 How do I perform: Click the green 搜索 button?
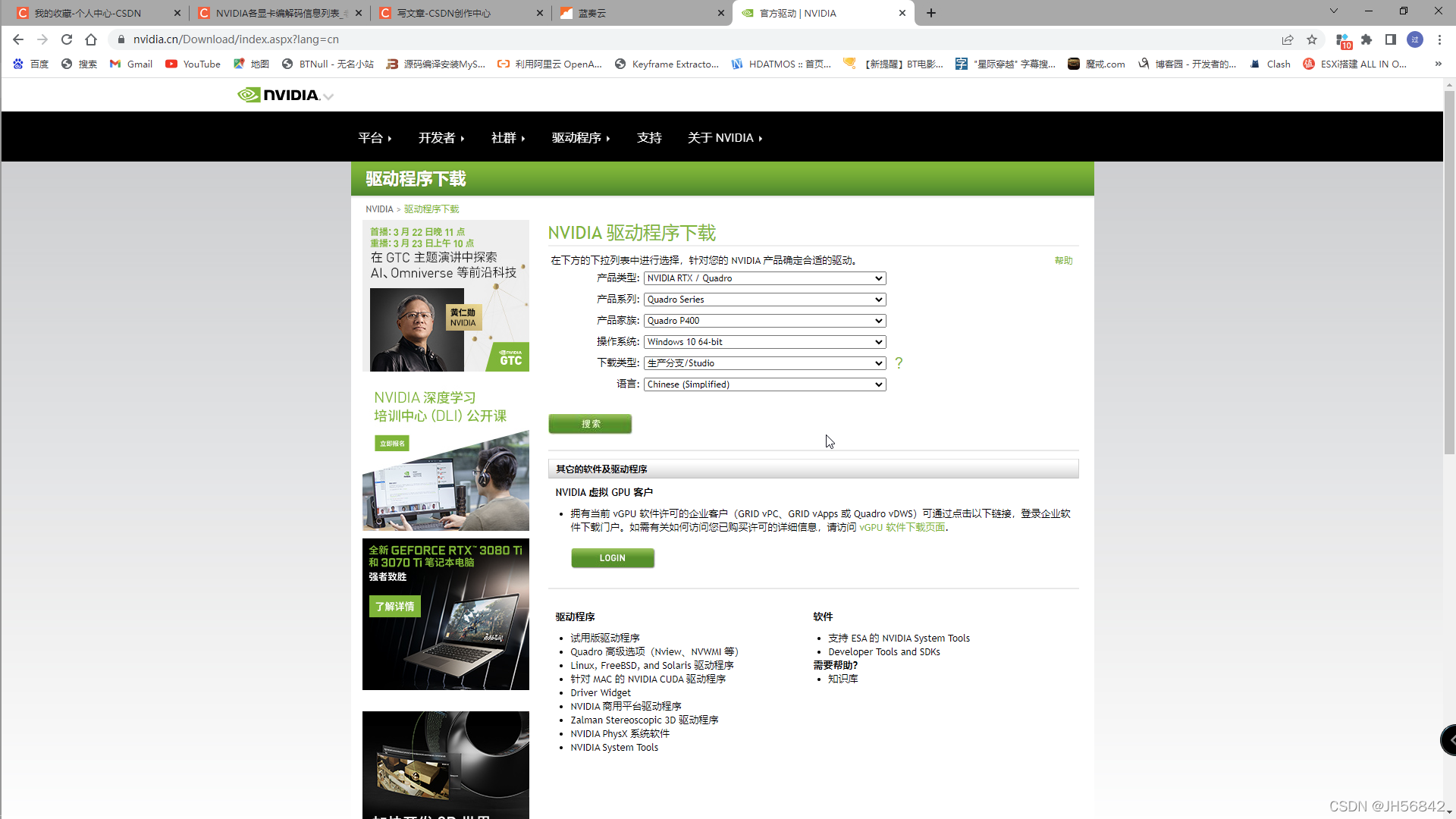tap(590, 424)
